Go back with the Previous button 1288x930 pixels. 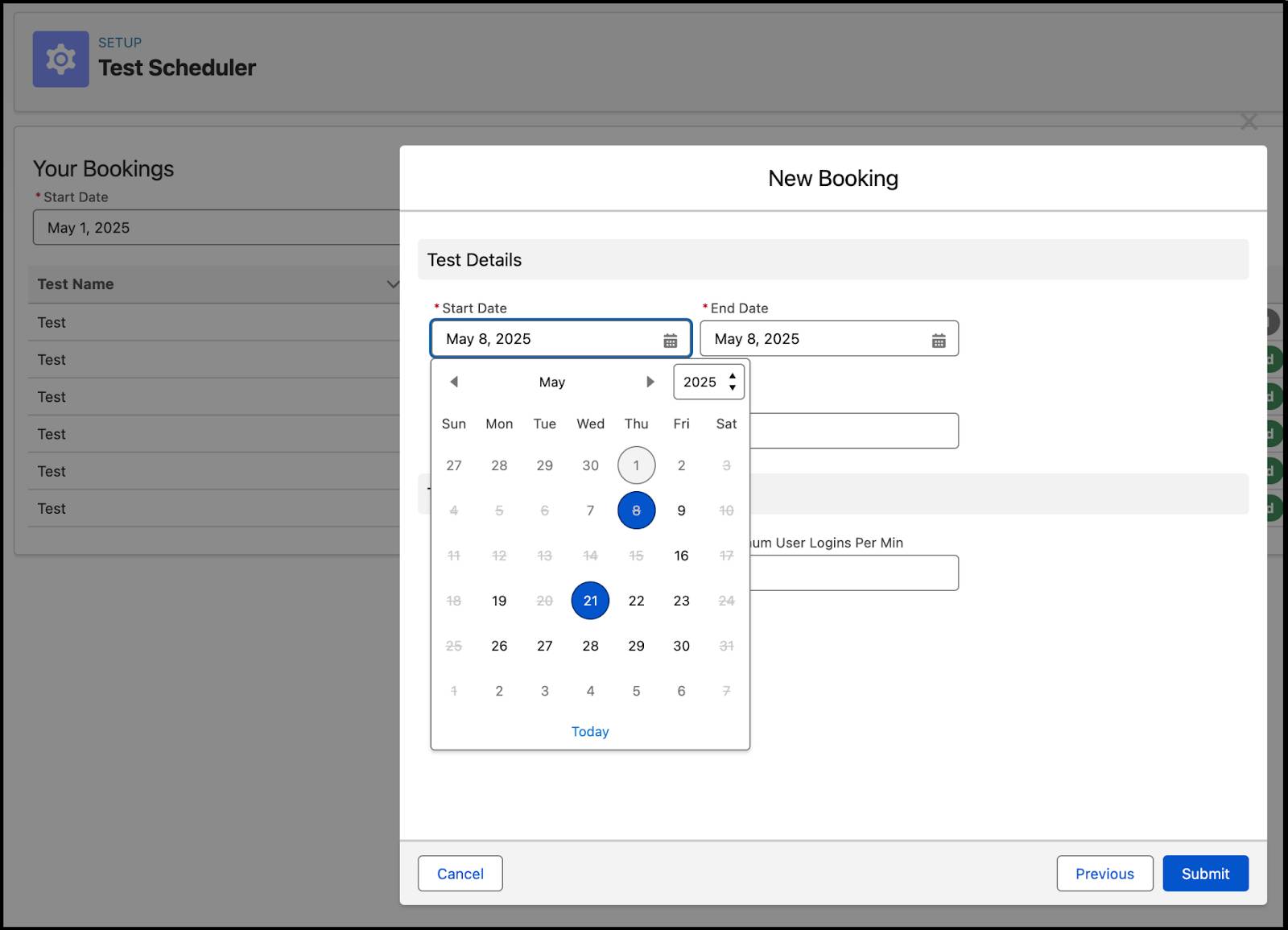click(x=1104, y=873)
